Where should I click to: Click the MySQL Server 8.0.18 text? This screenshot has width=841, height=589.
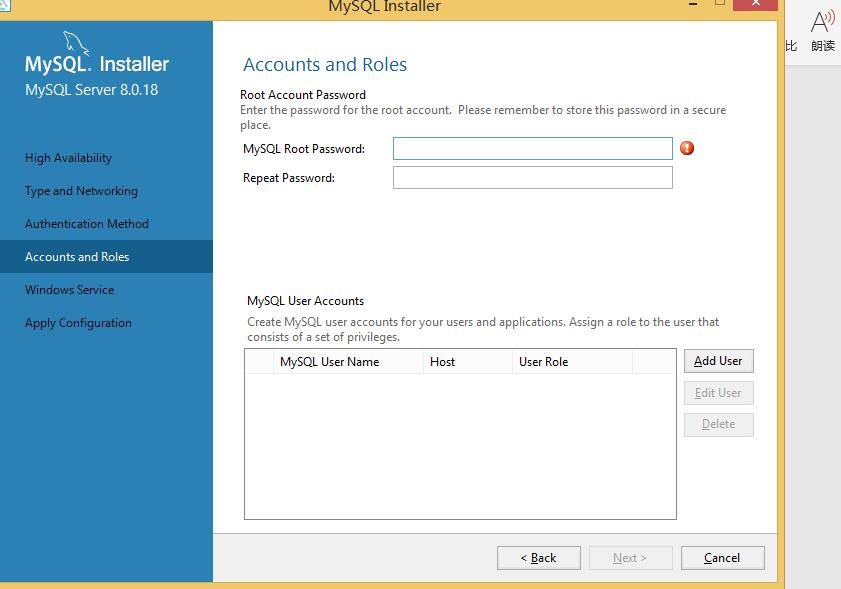click(91, 90)
